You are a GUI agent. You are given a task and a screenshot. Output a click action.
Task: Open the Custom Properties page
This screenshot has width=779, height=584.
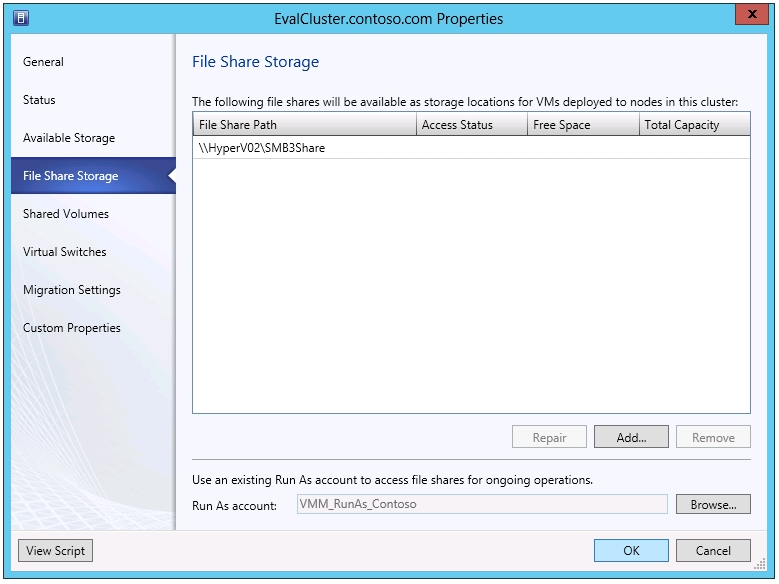pos(72,328)
